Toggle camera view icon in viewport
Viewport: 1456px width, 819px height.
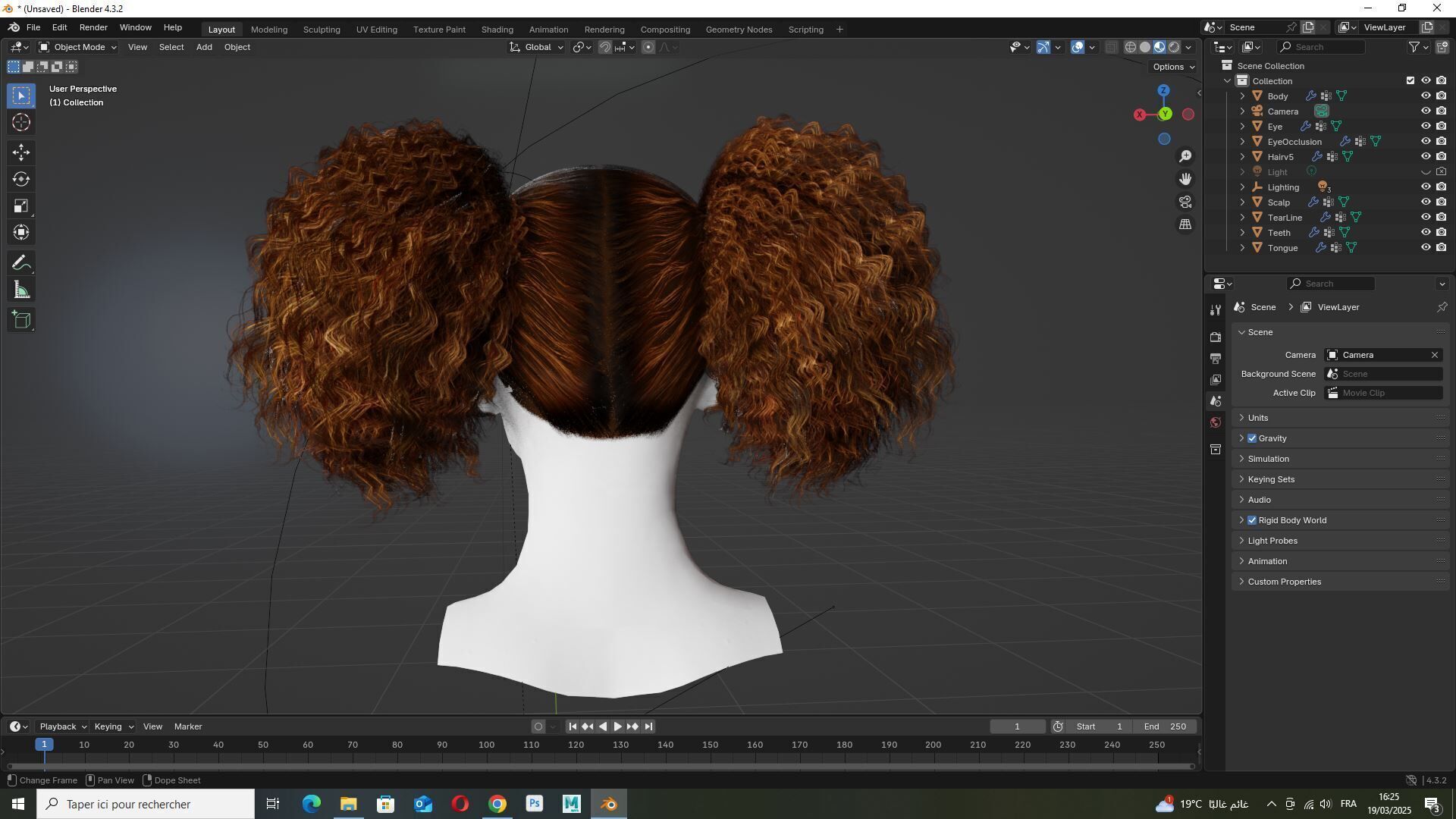[x=1185, y=202]
